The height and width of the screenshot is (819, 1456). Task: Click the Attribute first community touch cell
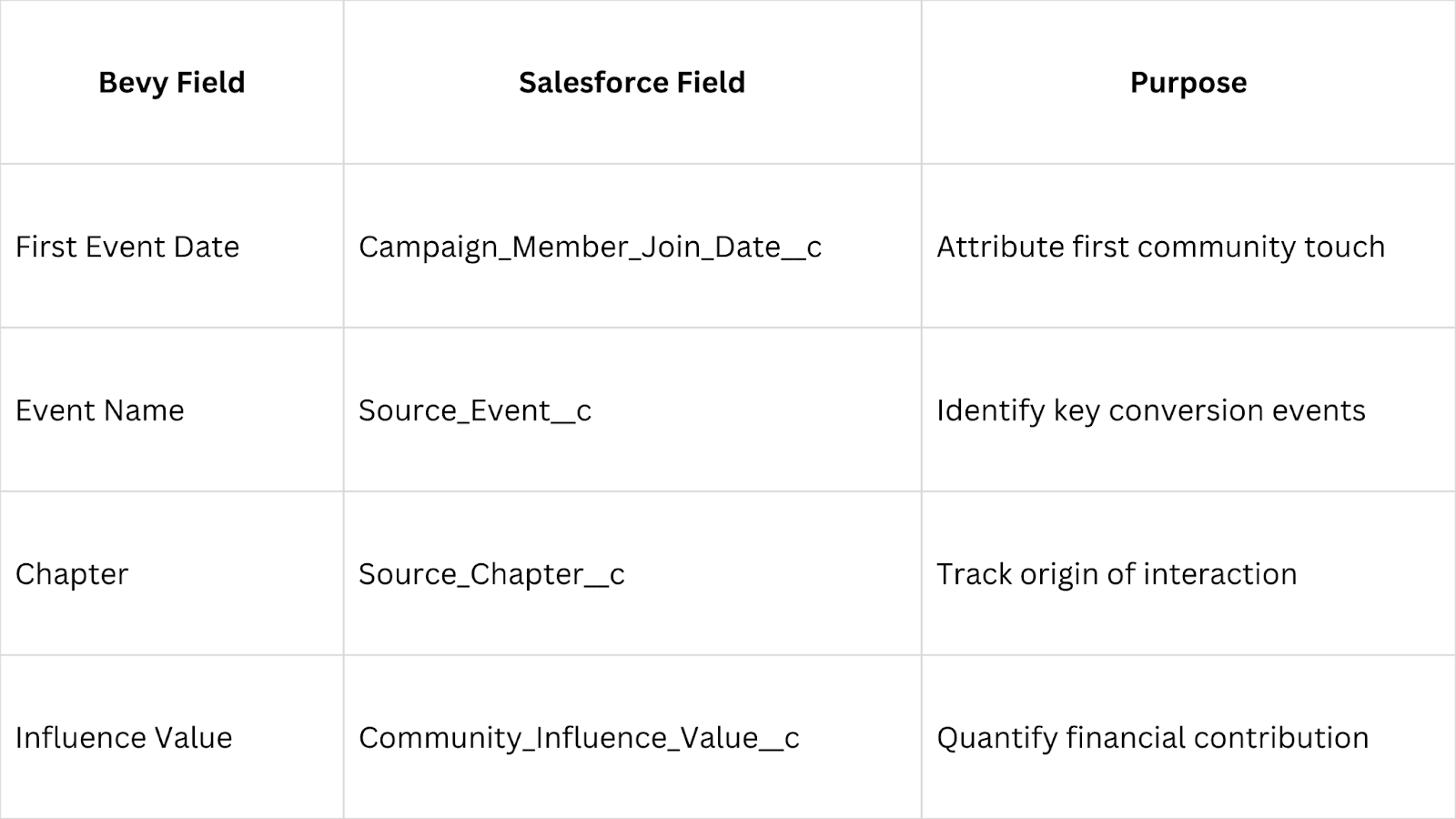click(x=1188, y=246)
